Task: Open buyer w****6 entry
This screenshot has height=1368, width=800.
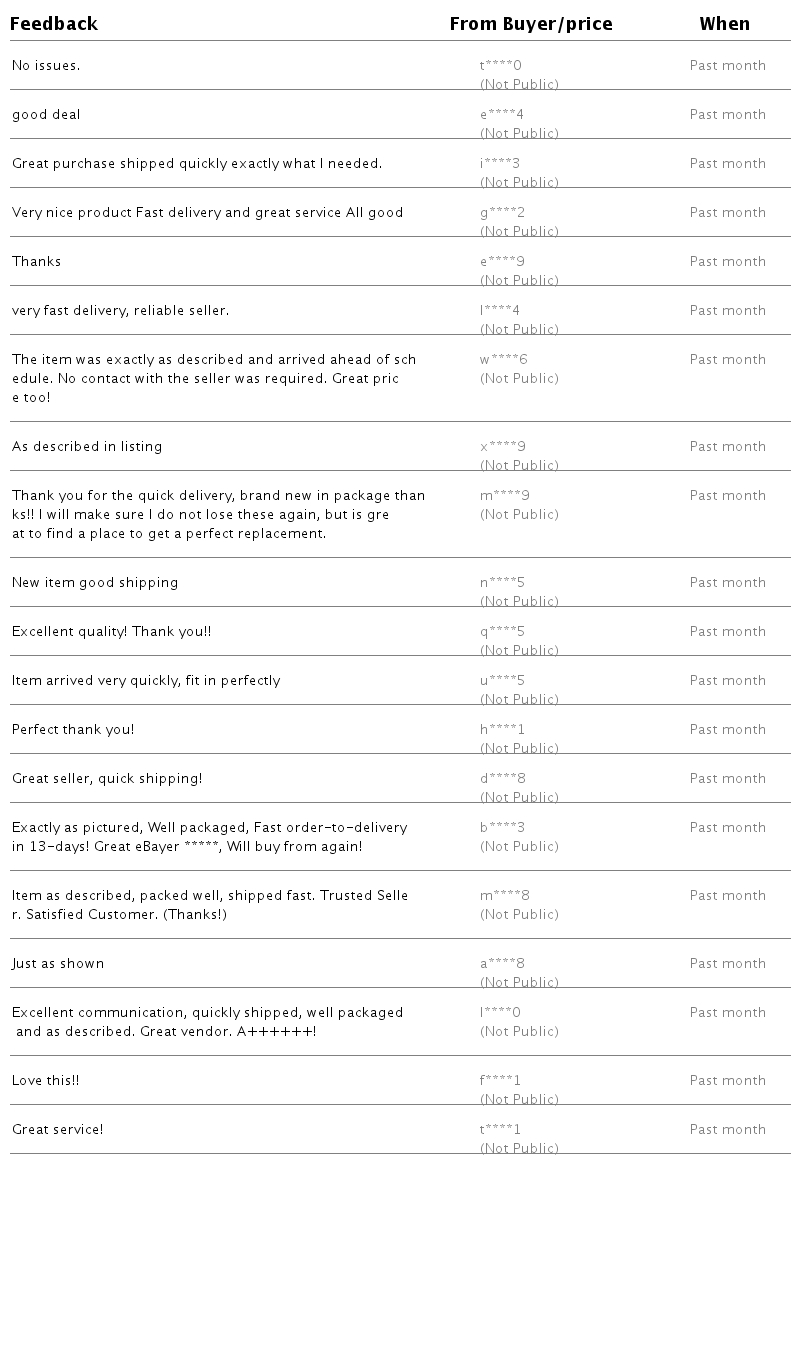Action: tap(504, 360)
